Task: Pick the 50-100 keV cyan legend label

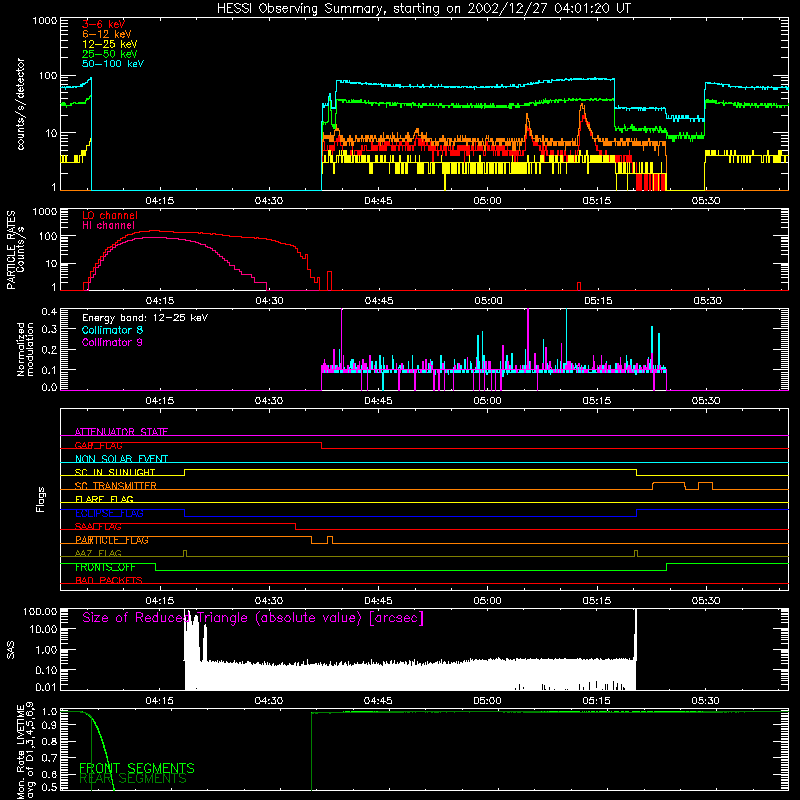Action: [113, 63]
